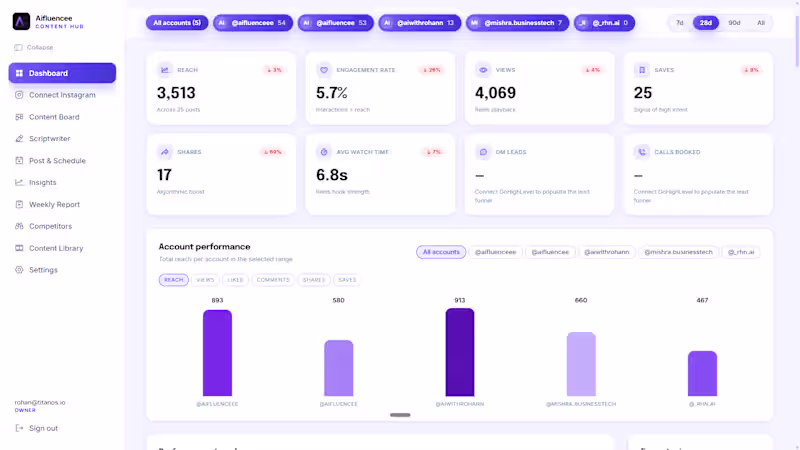This screenshot has width=800, height=450.
Task: Click the Content Board icon
Action: click(x=19, y=117)
